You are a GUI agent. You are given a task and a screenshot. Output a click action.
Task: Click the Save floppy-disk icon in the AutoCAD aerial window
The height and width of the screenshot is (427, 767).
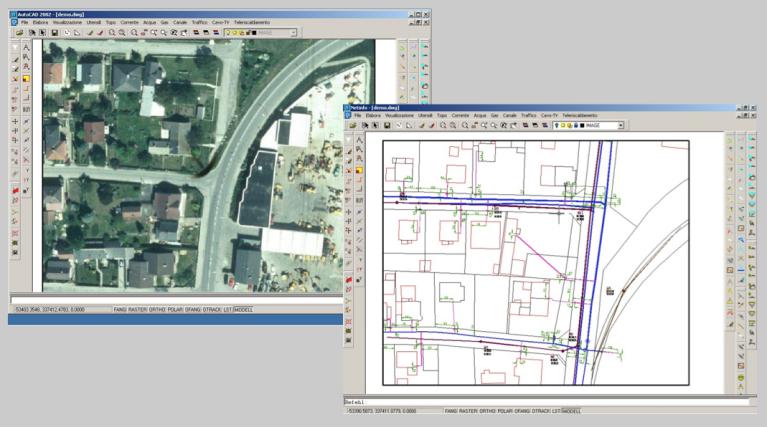[53, 32]
